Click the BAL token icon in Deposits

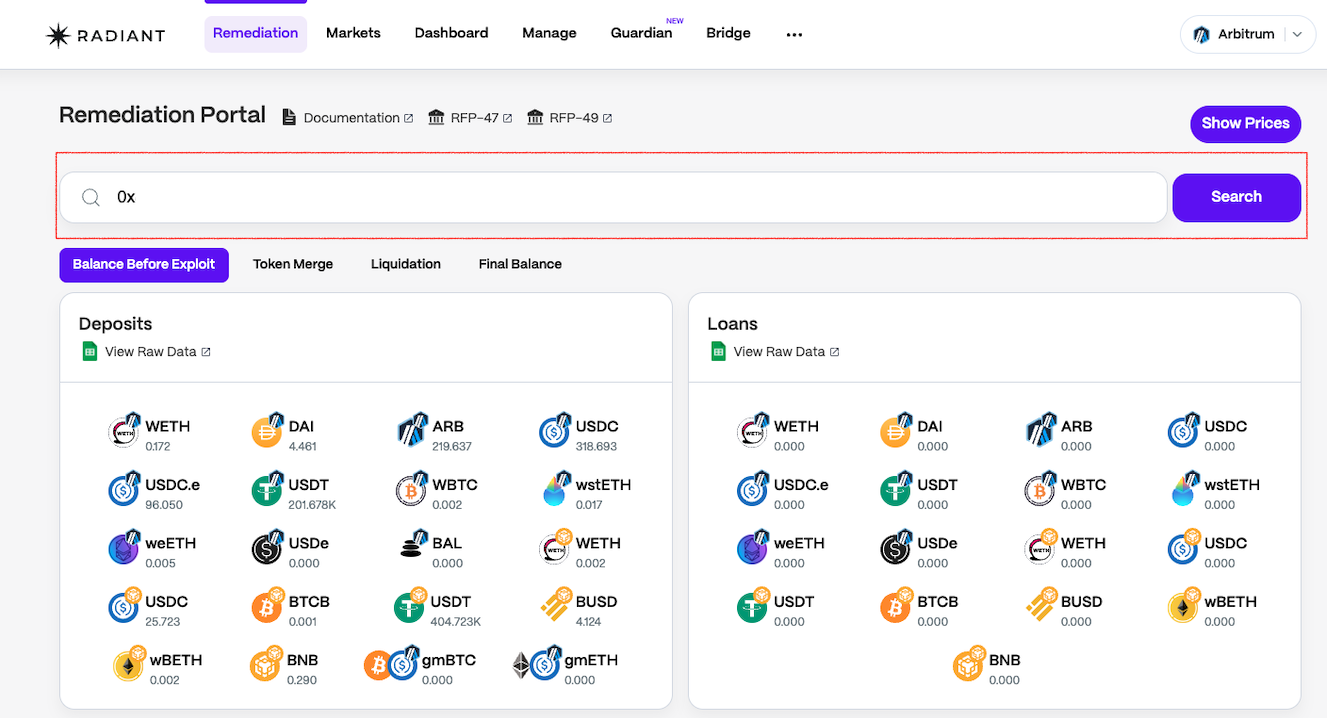411,548
